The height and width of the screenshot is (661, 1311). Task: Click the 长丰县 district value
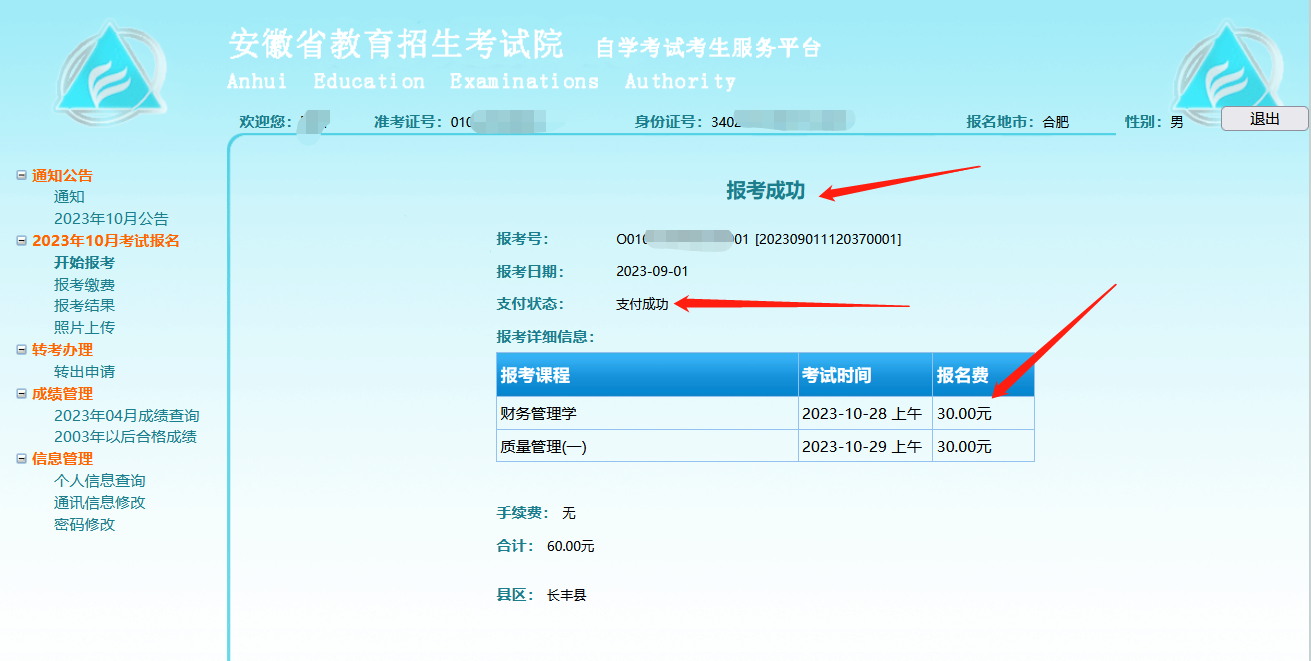click(567, 595)
